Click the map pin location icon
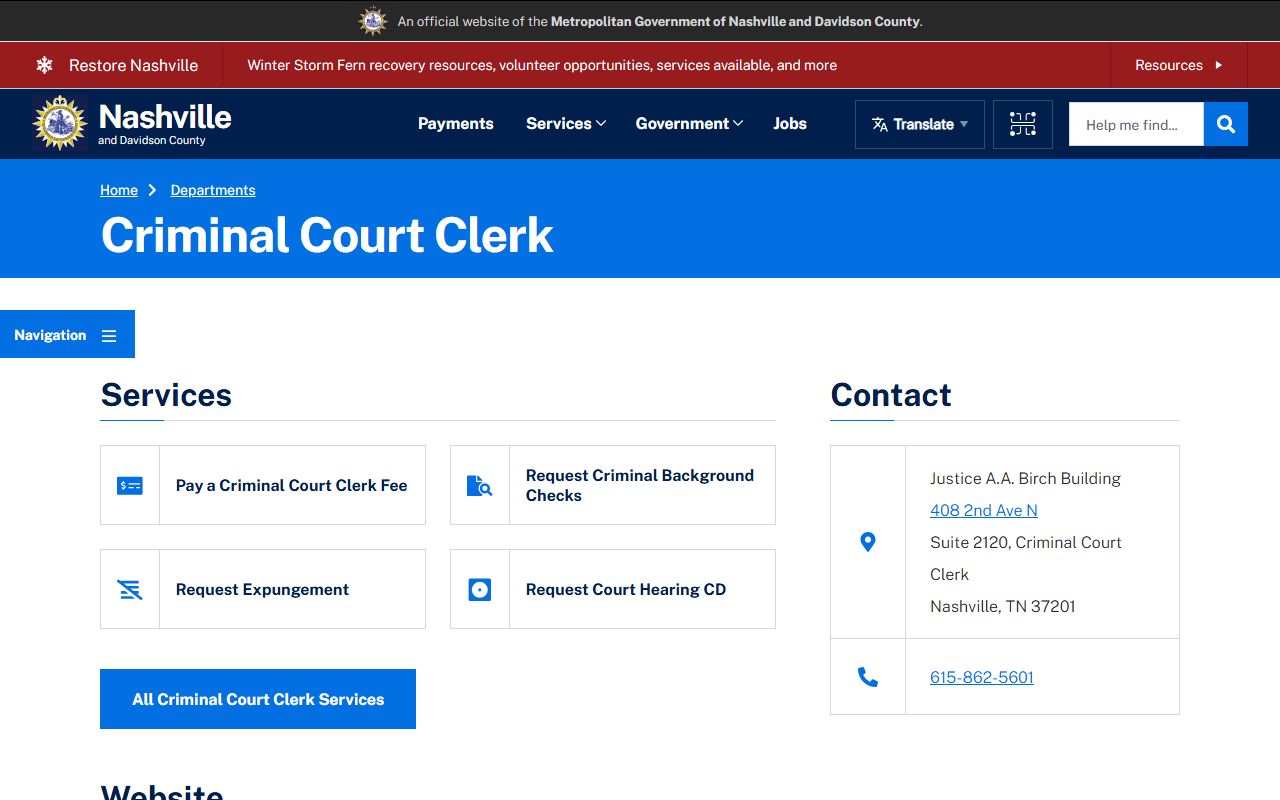This screenshot has height=800, width=1280. [868, 542]
